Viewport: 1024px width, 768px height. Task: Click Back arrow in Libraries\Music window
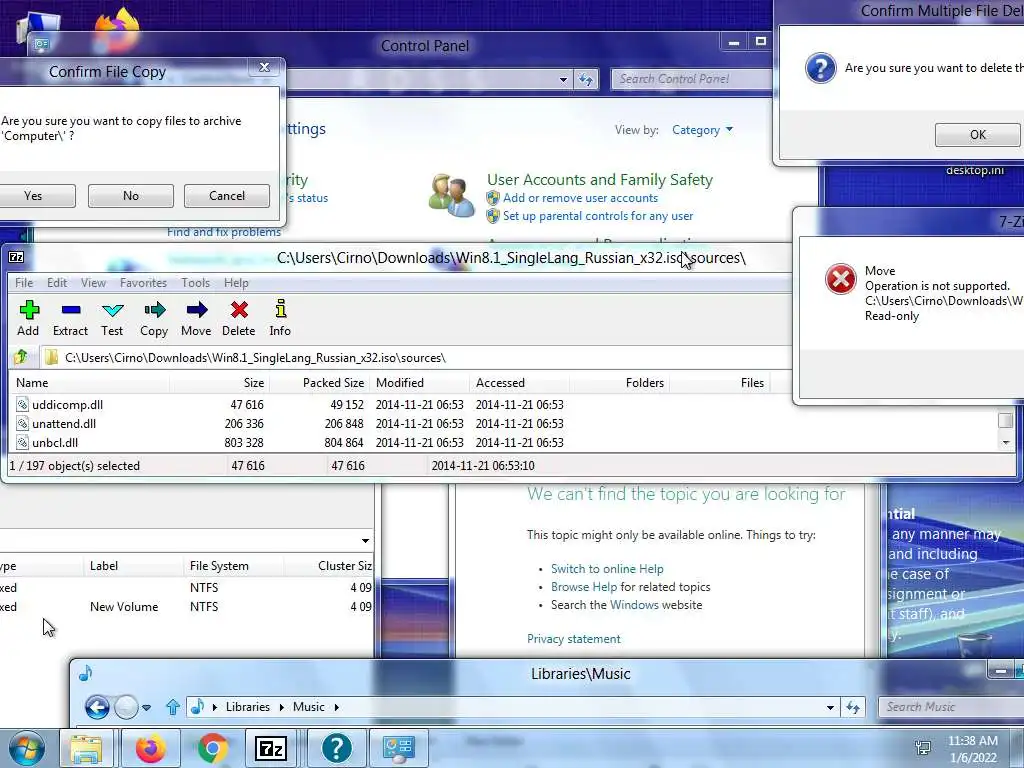tap(97, 707)
